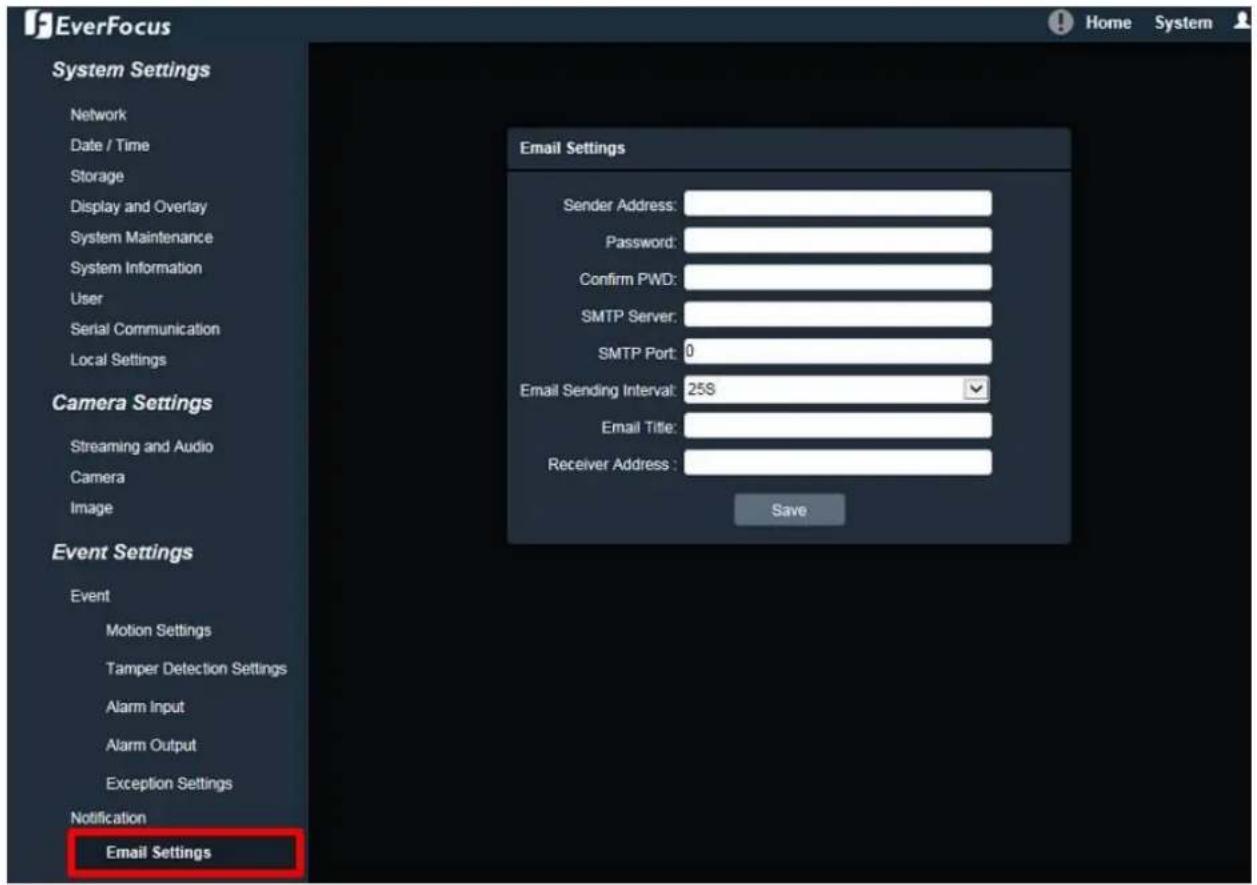
Task: Save the email settings
Action: 789,510
